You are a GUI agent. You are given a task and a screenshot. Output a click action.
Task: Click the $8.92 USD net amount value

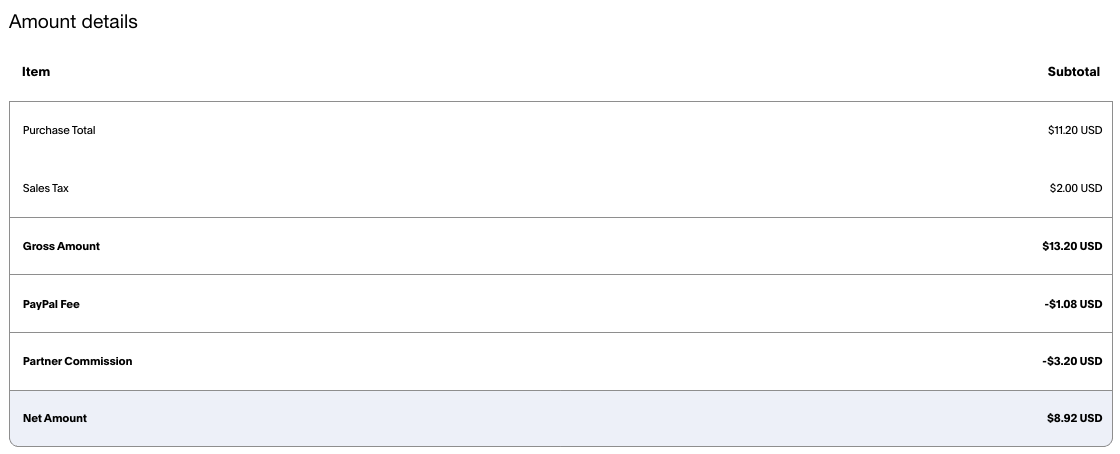tap(1074, 418)
